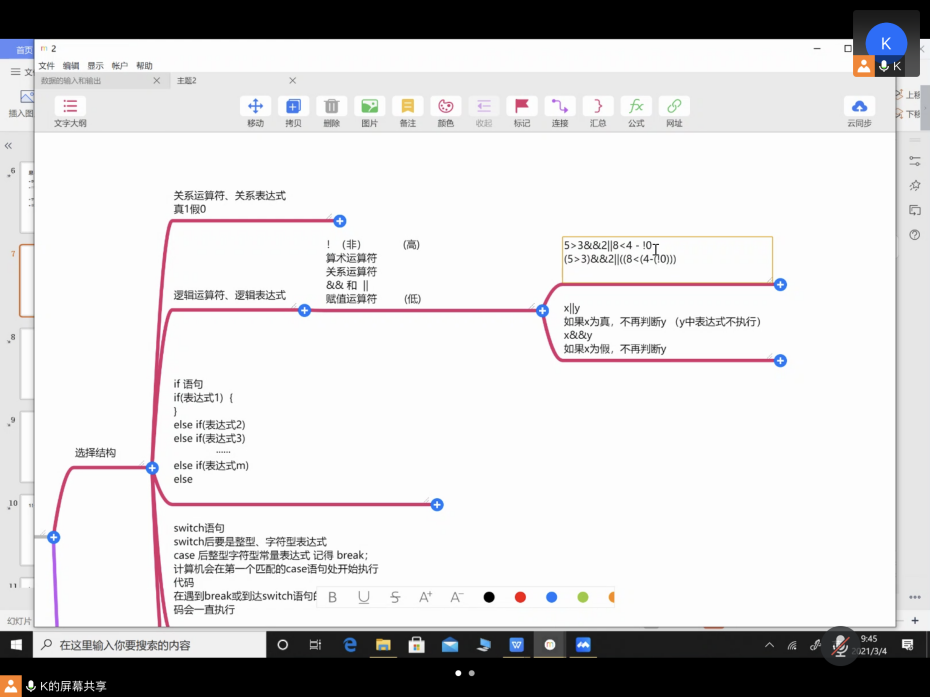
Task: Add a note with the 备注 icon
Action: (407, 107)
